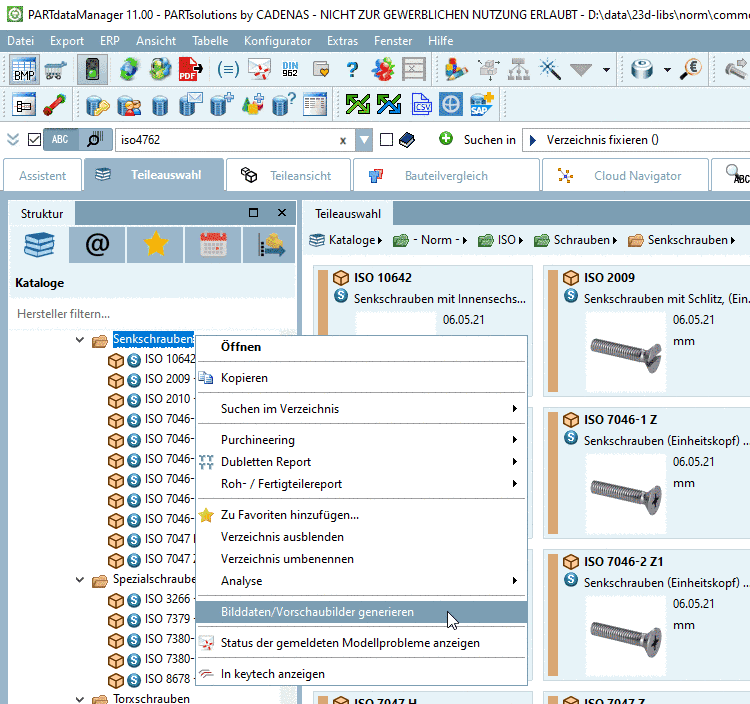
Task: Open the Dubletten Report submenu
Action: pos(362,462)
